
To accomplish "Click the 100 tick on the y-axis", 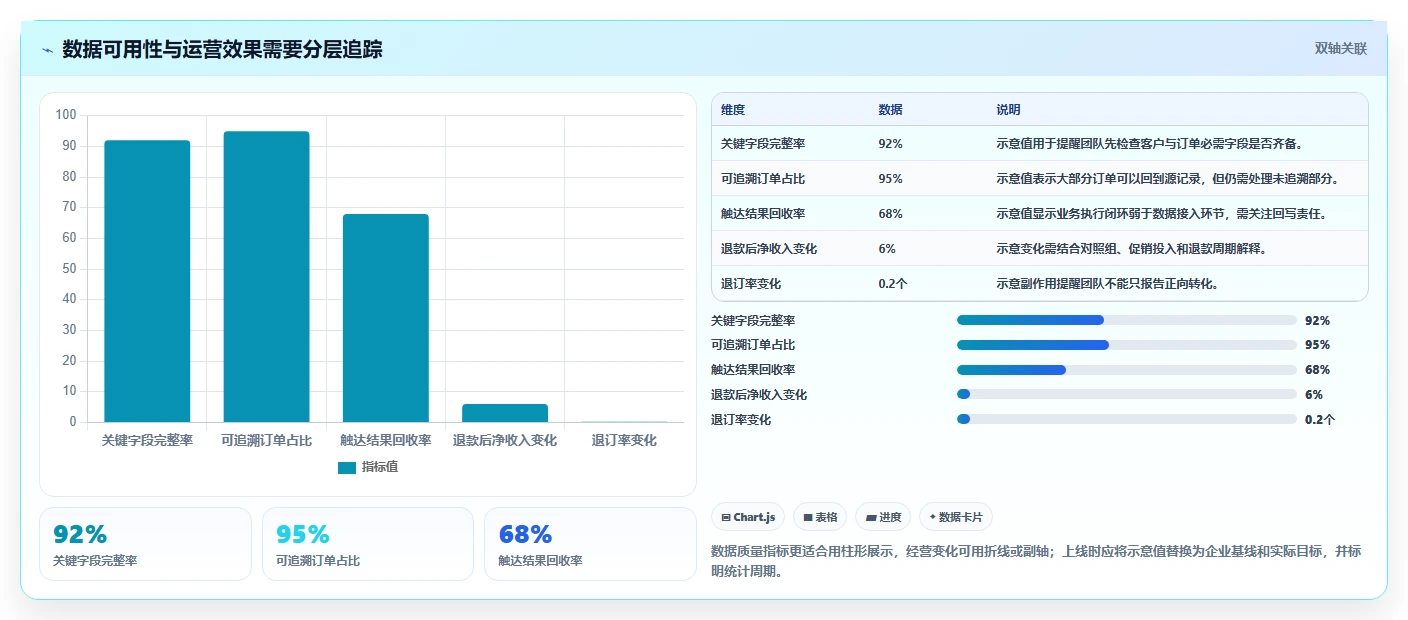I will click(66, 115).
